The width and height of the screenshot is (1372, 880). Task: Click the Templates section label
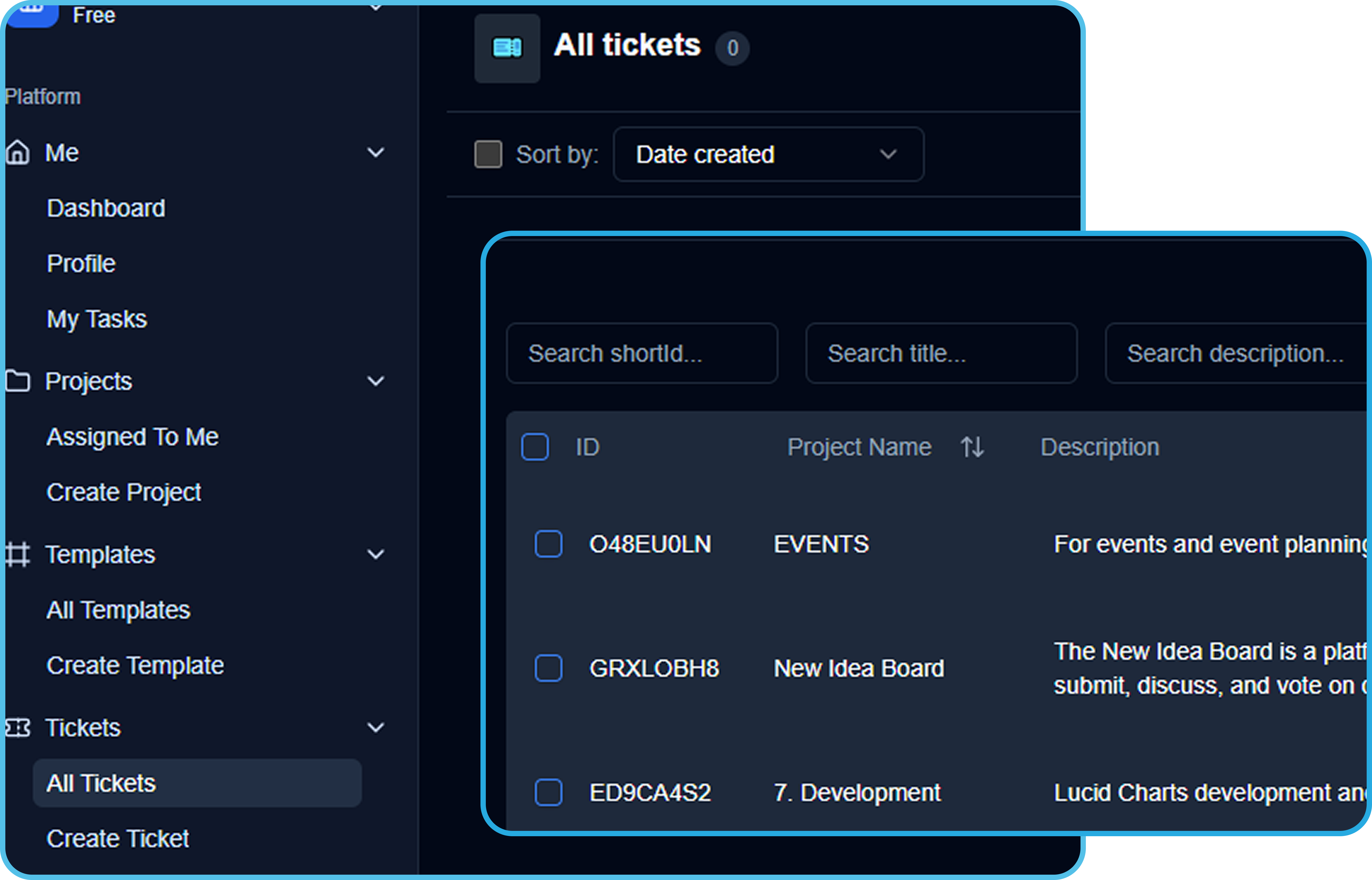[101, 555]
